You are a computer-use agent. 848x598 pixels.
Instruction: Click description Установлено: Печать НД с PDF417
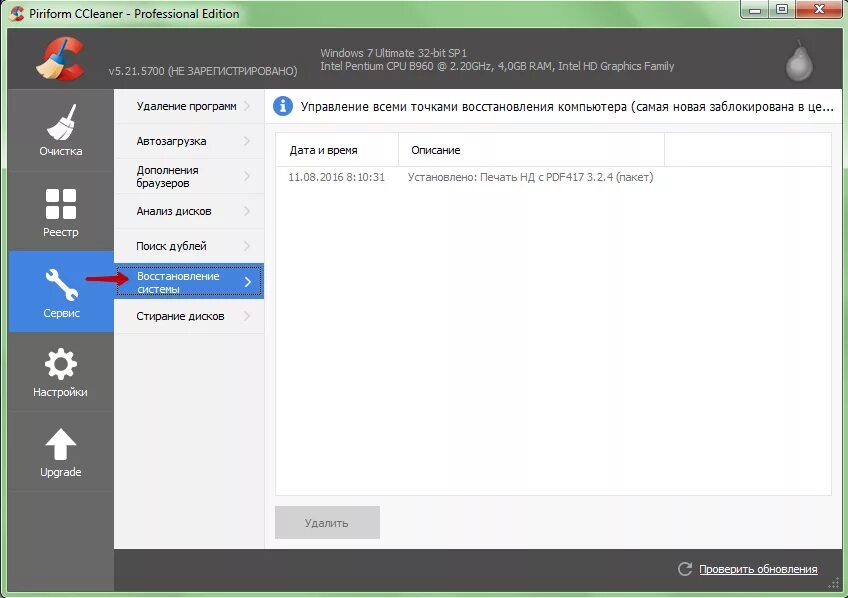[x=530, y=177]
